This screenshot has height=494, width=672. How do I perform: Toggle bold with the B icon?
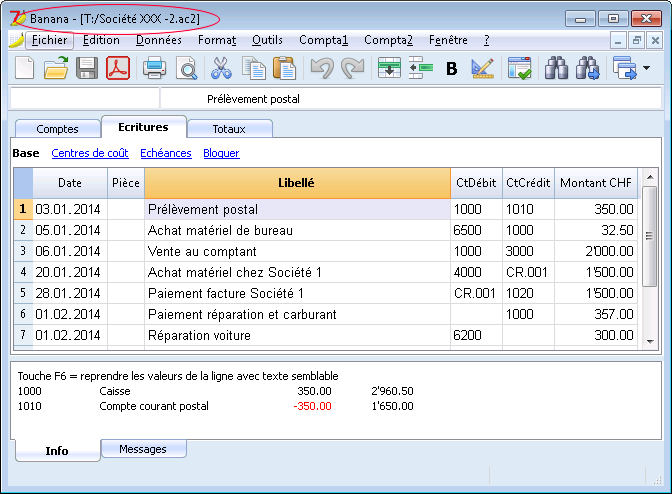(451, 69)
